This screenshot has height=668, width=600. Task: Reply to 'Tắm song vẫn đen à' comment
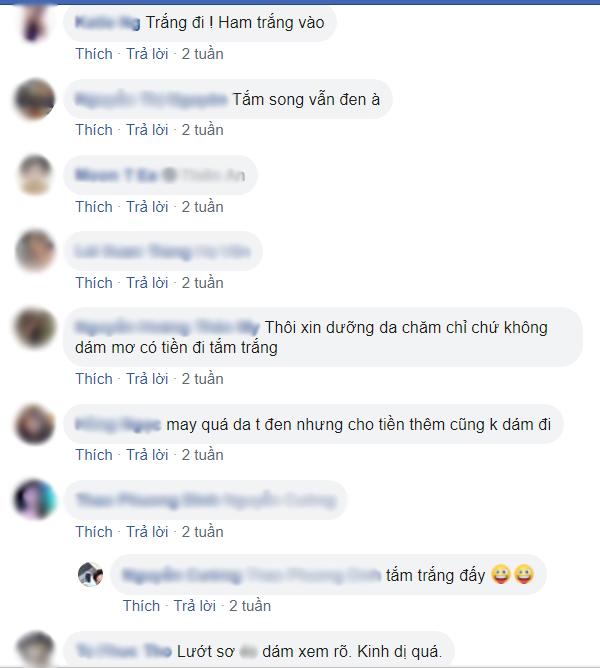(147, 130)
